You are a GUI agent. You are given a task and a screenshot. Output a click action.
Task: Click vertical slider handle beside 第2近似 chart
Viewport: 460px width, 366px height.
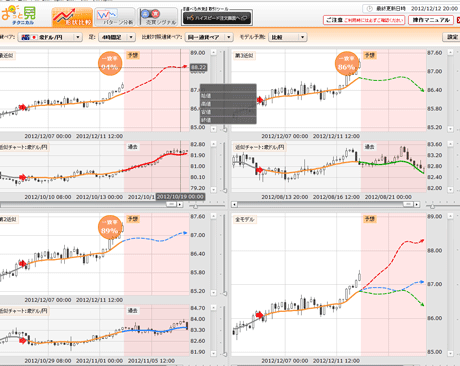pos(225,293)
